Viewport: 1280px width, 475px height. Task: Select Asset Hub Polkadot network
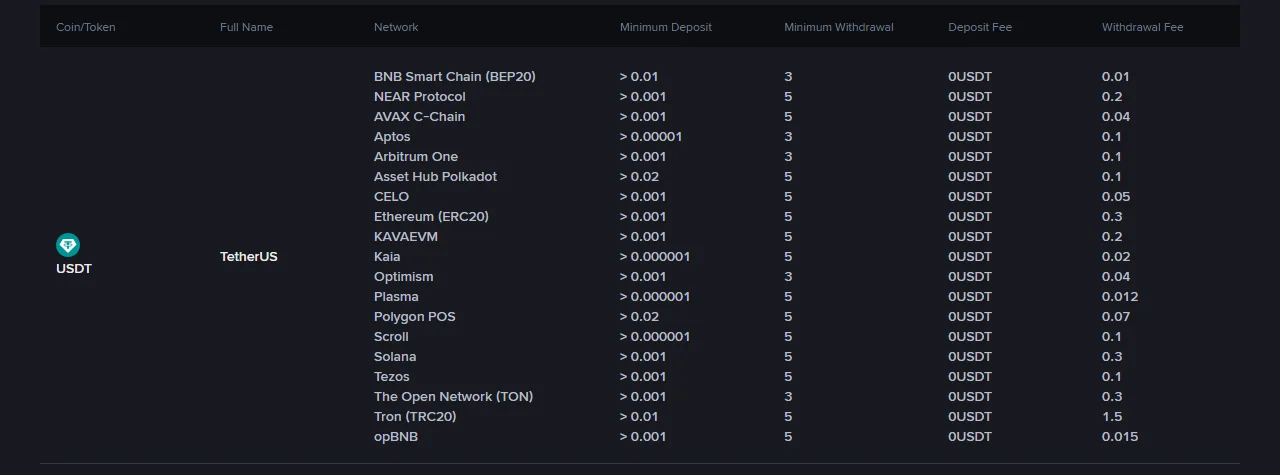click(x=435, y=177)
